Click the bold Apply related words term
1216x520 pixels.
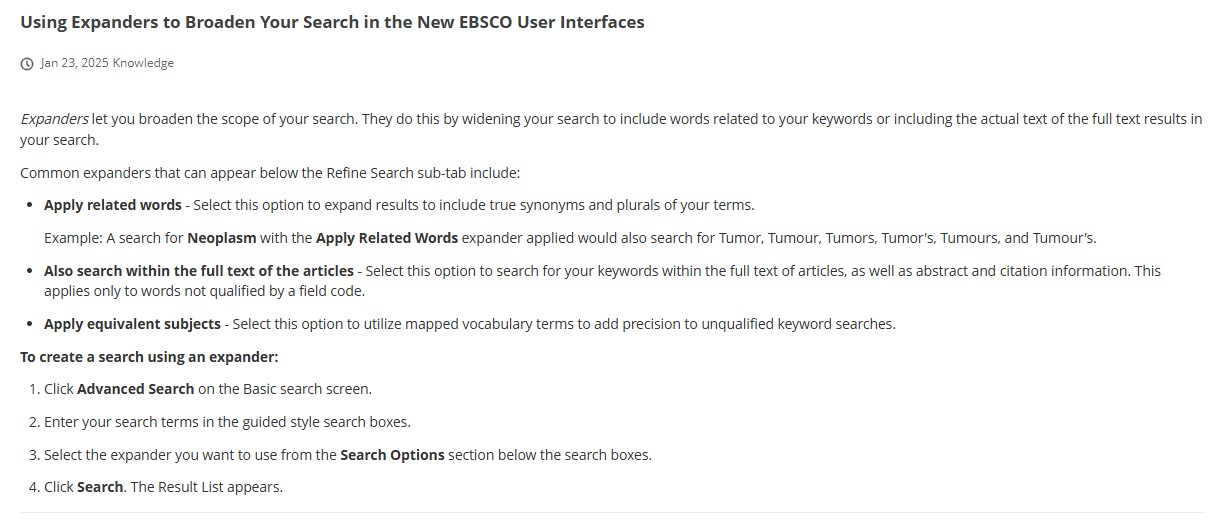(x=112, y=205)
